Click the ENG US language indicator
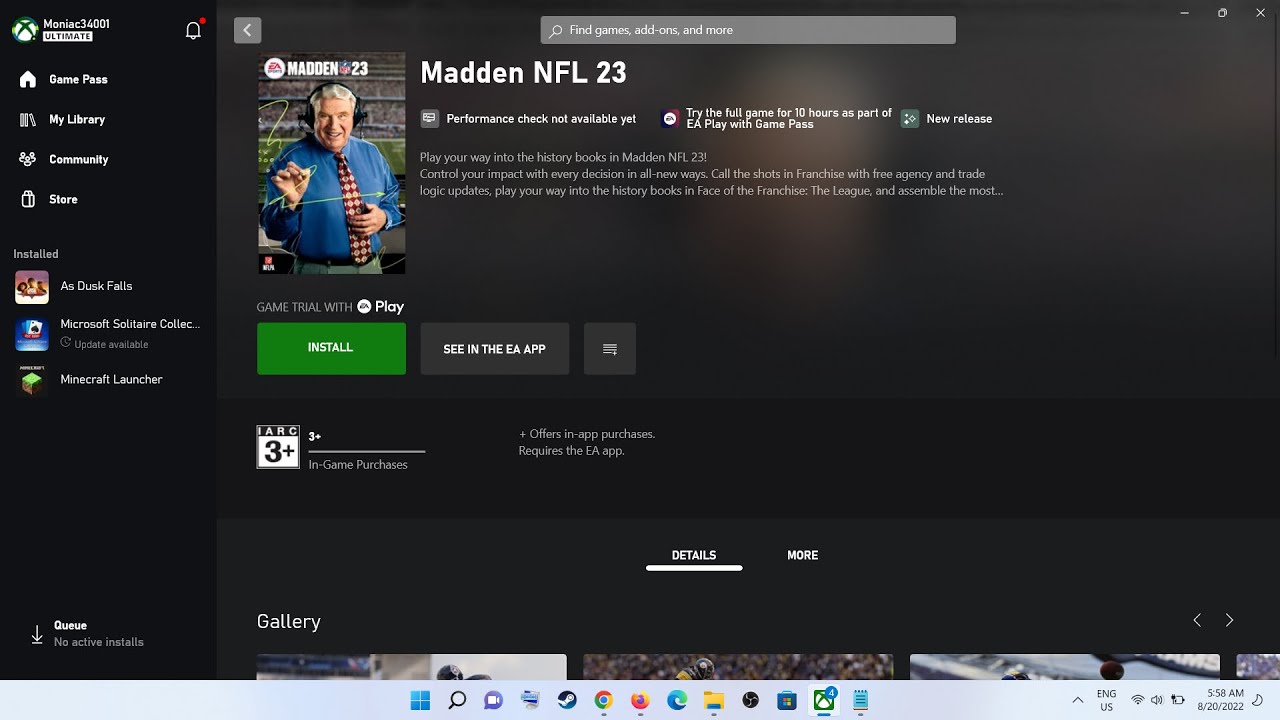Viewport: 1280px width, 720px height. (x=1106, y=700)
